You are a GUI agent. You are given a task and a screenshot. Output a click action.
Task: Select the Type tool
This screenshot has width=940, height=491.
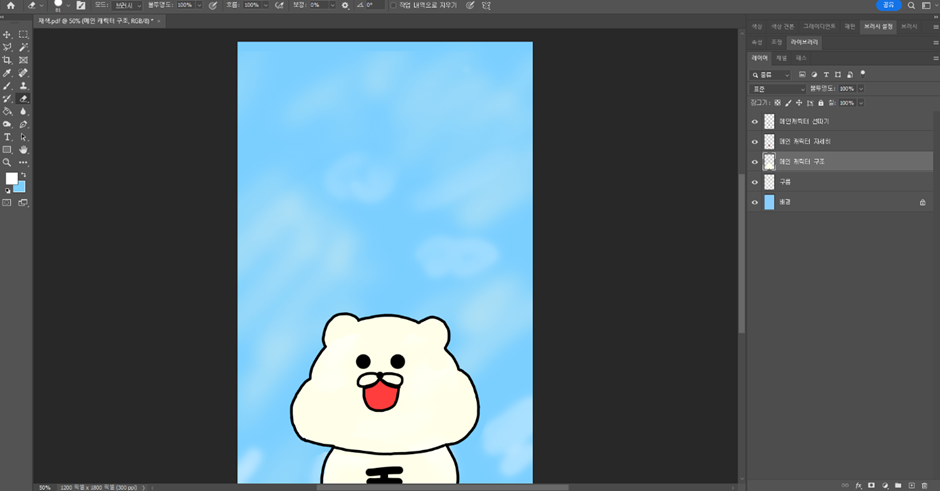pos(7,137)
